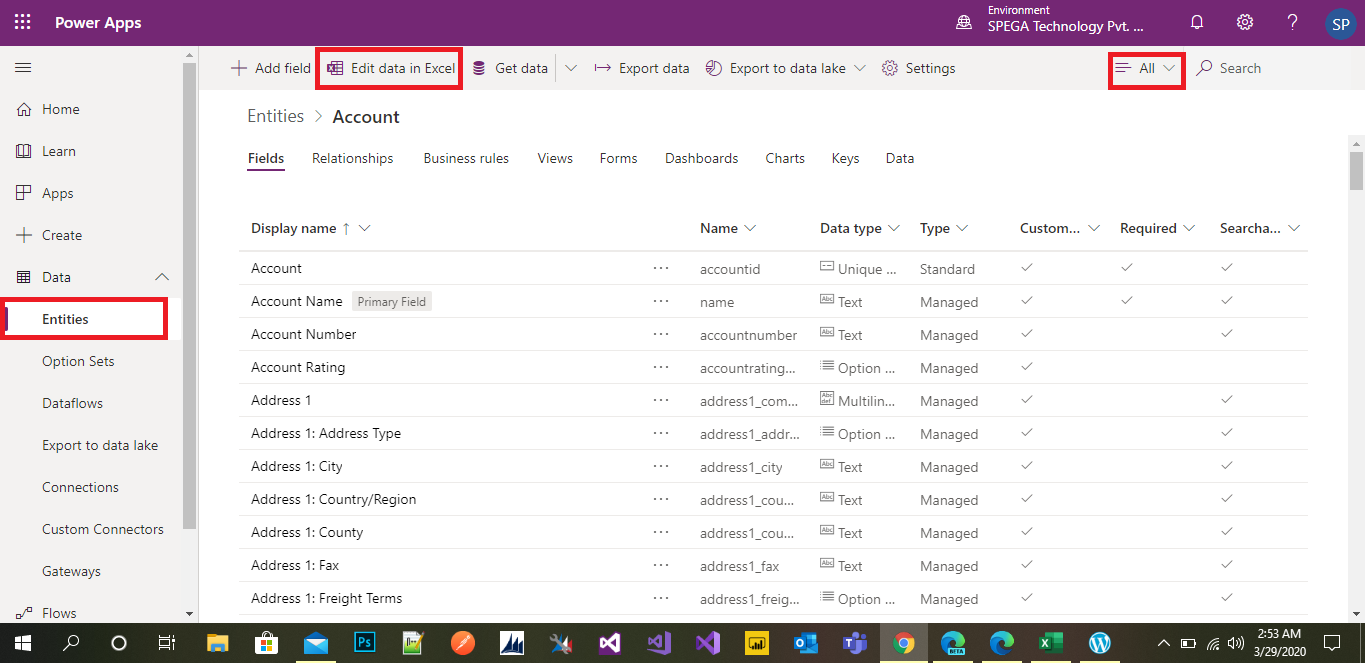Expand the Export to data lake dropdown
The height and width of the screenshot is (663, 1365).
click(x=859, y=69)
